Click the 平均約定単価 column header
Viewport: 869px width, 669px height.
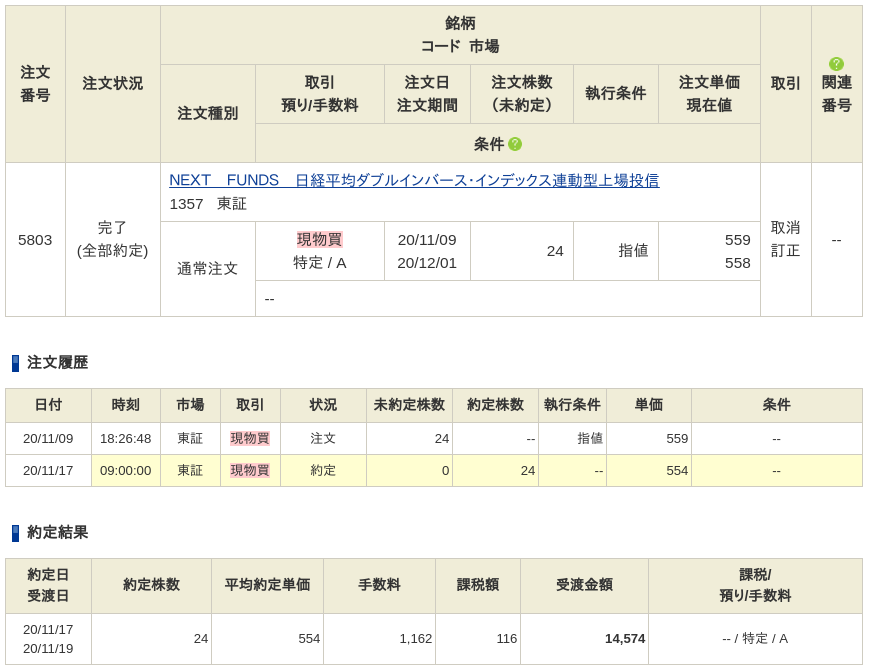(267, 585)
